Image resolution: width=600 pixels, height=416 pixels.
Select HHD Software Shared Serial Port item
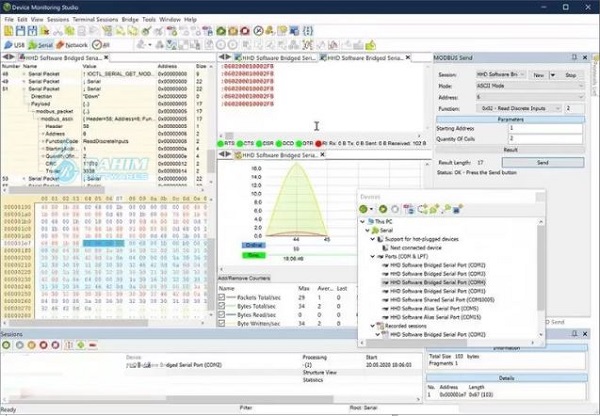[439, 300]
